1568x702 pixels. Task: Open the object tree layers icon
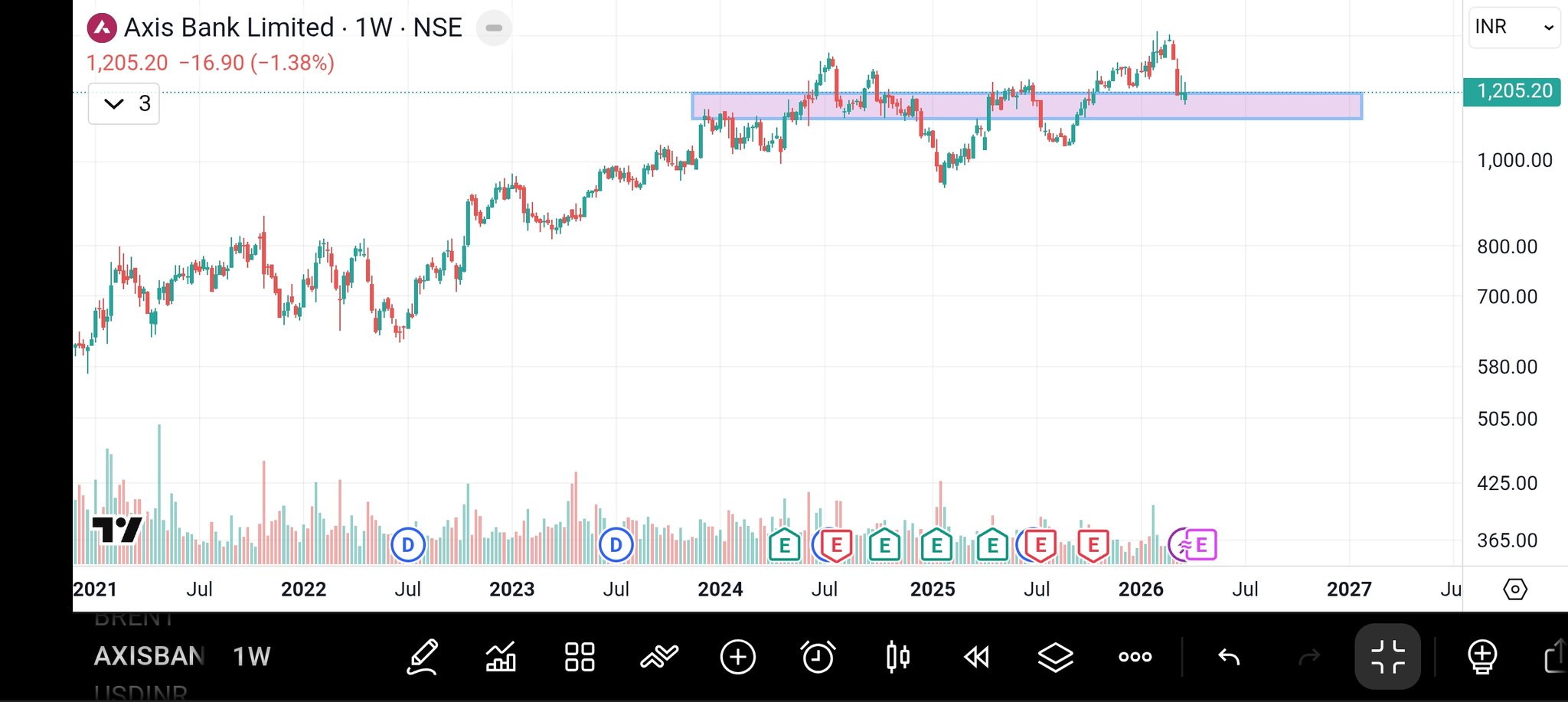pyautogui.click(x=1055, y=657)
